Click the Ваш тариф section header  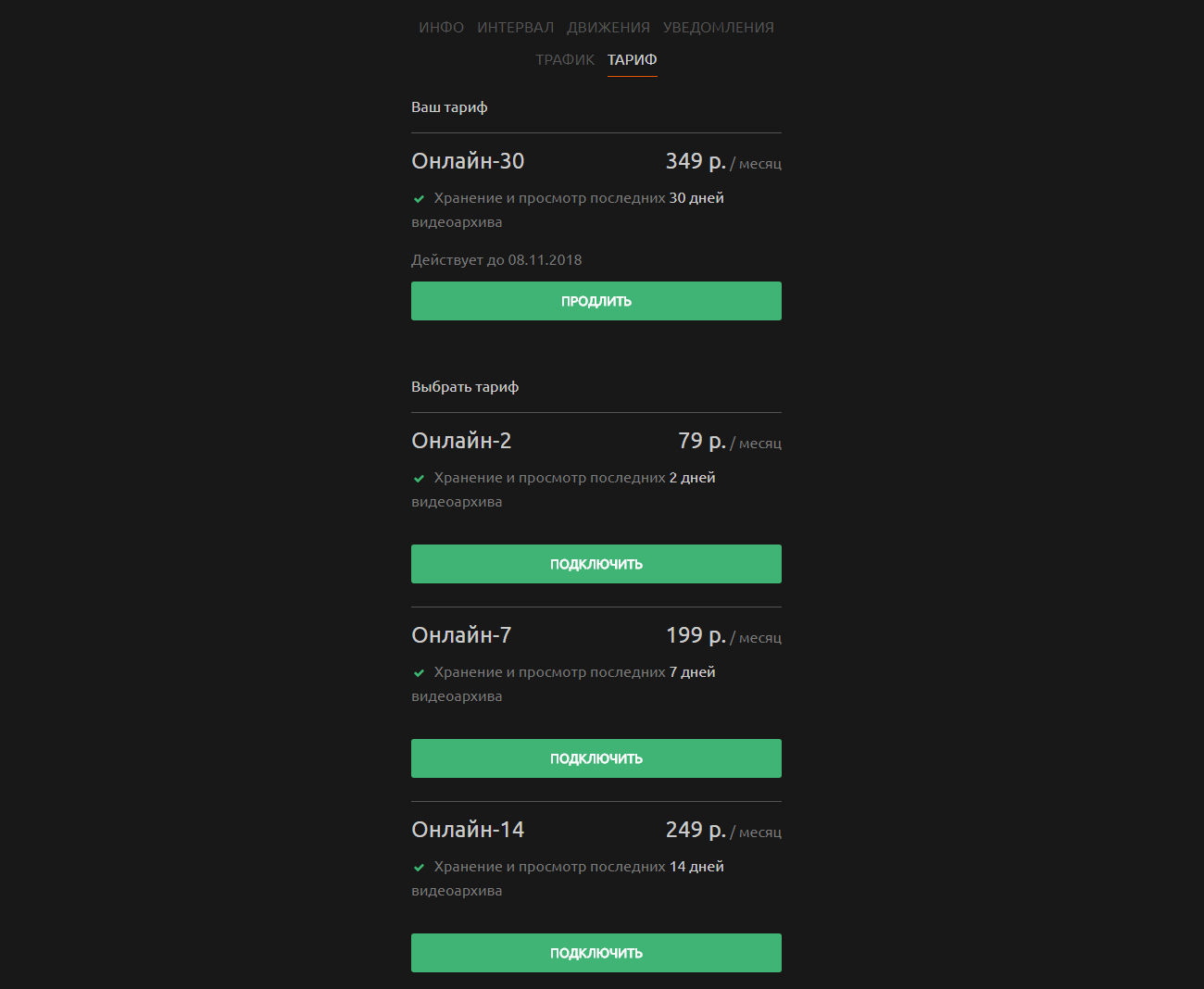tap(449, 106)
